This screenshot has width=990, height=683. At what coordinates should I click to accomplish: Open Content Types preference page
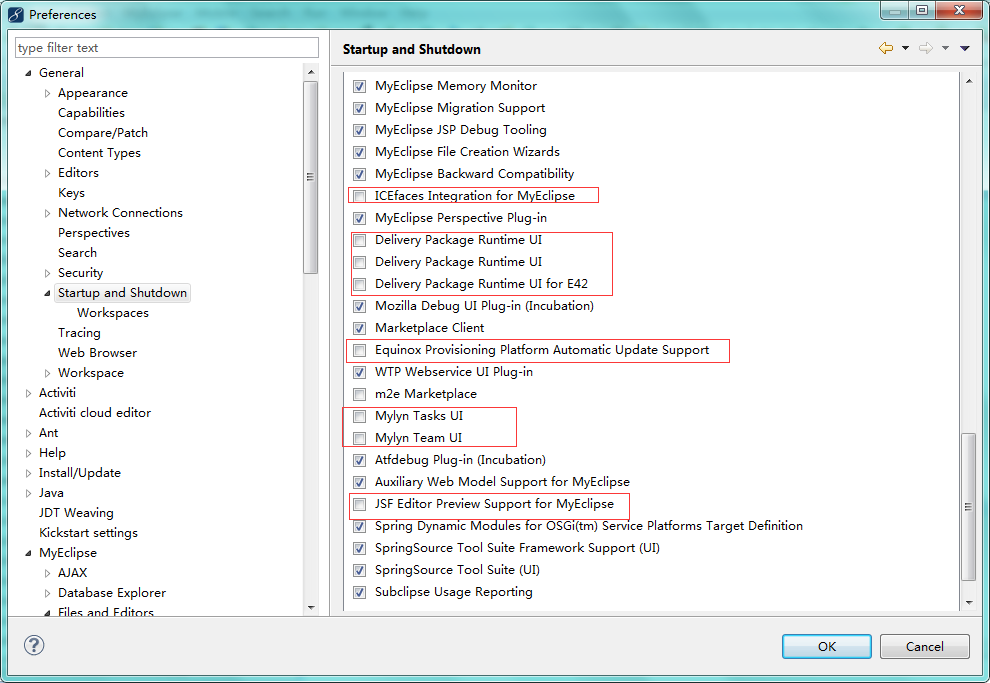[99, 153]
